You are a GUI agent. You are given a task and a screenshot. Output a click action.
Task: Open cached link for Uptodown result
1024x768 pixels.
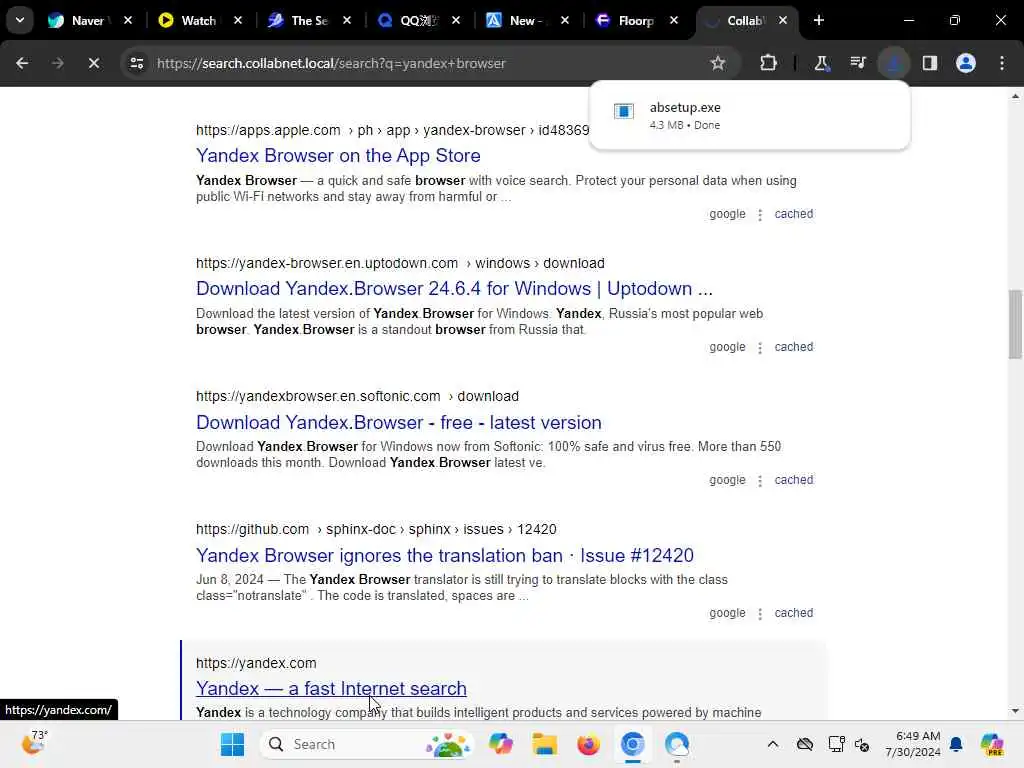[x=793, y=347]
